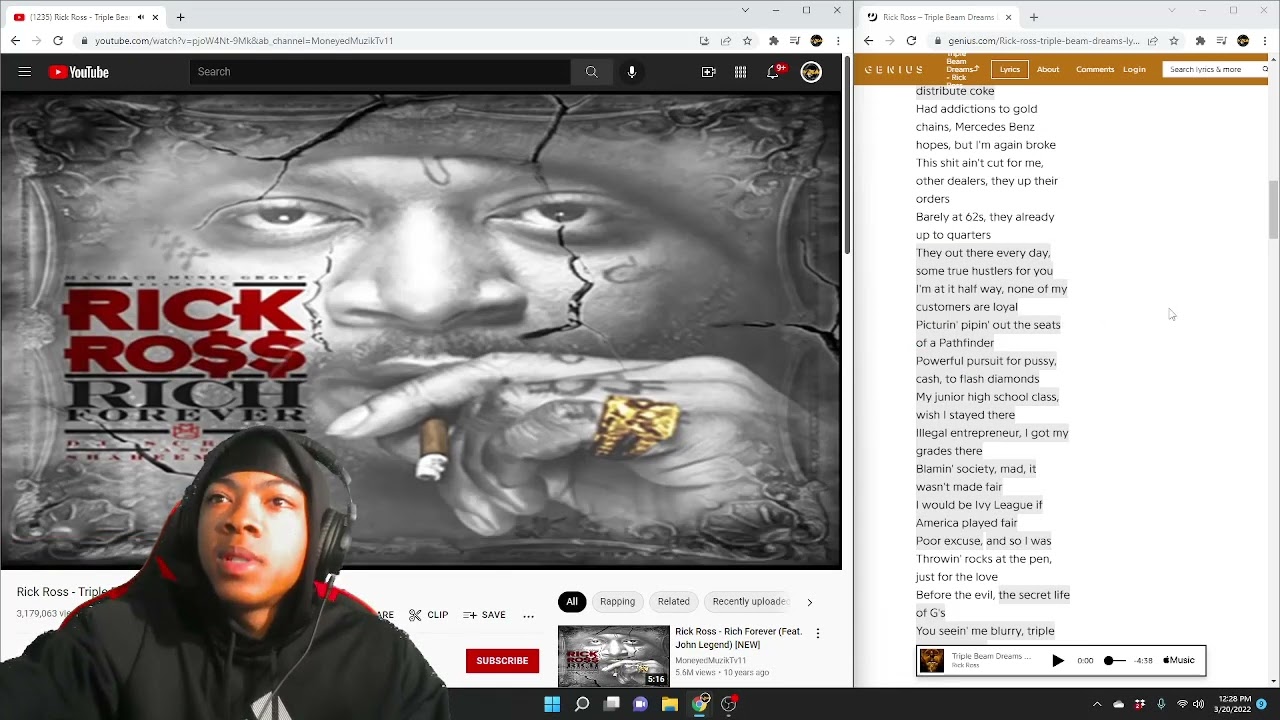
Task: Play Triple Beam Dreams in Apple Music player
Action: (x=1058, y=660)
